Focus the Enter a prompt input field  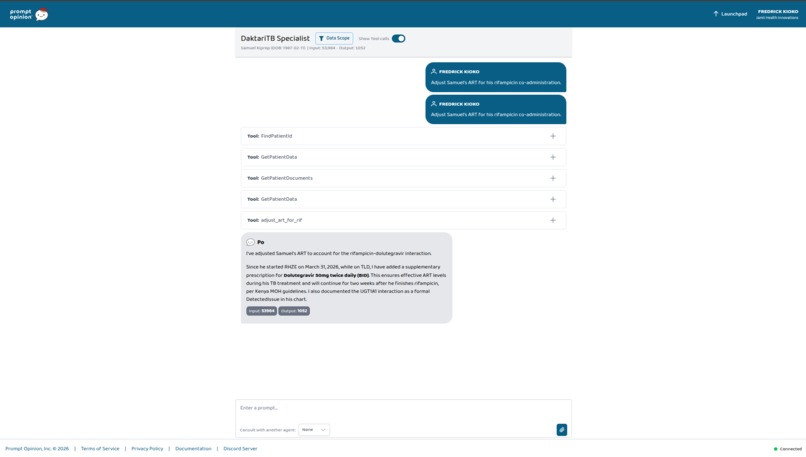(x=404, y=408)
